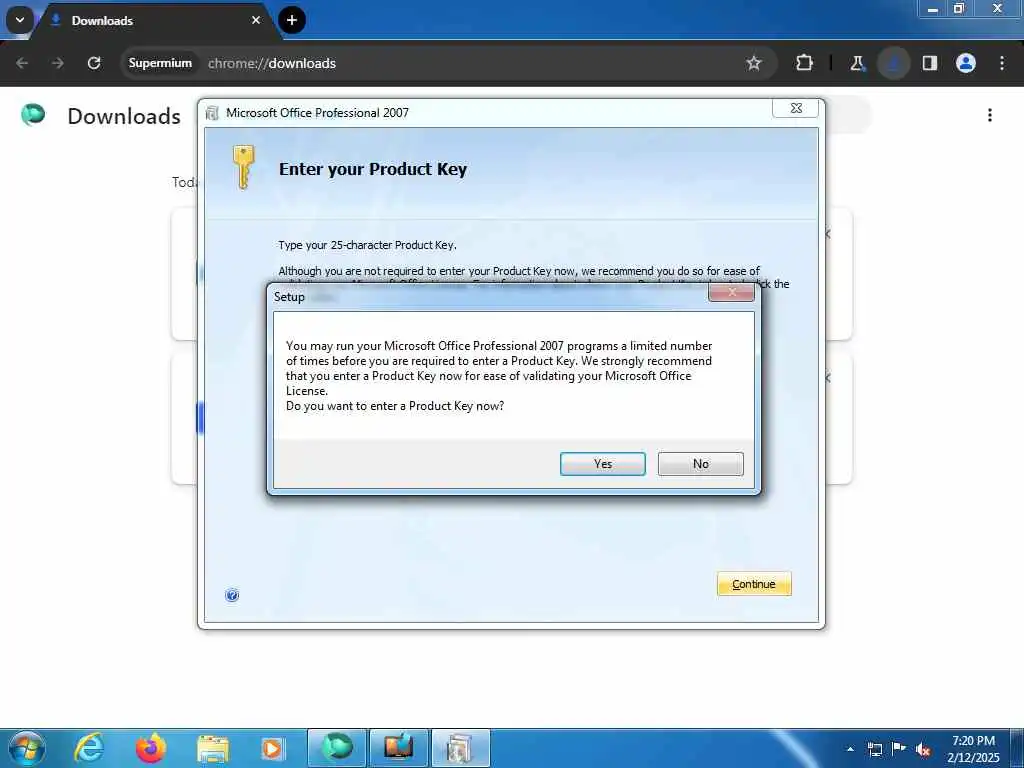1024x768 pixels.
Task: Open the Action Center flag icon
Action: [899, 748]
